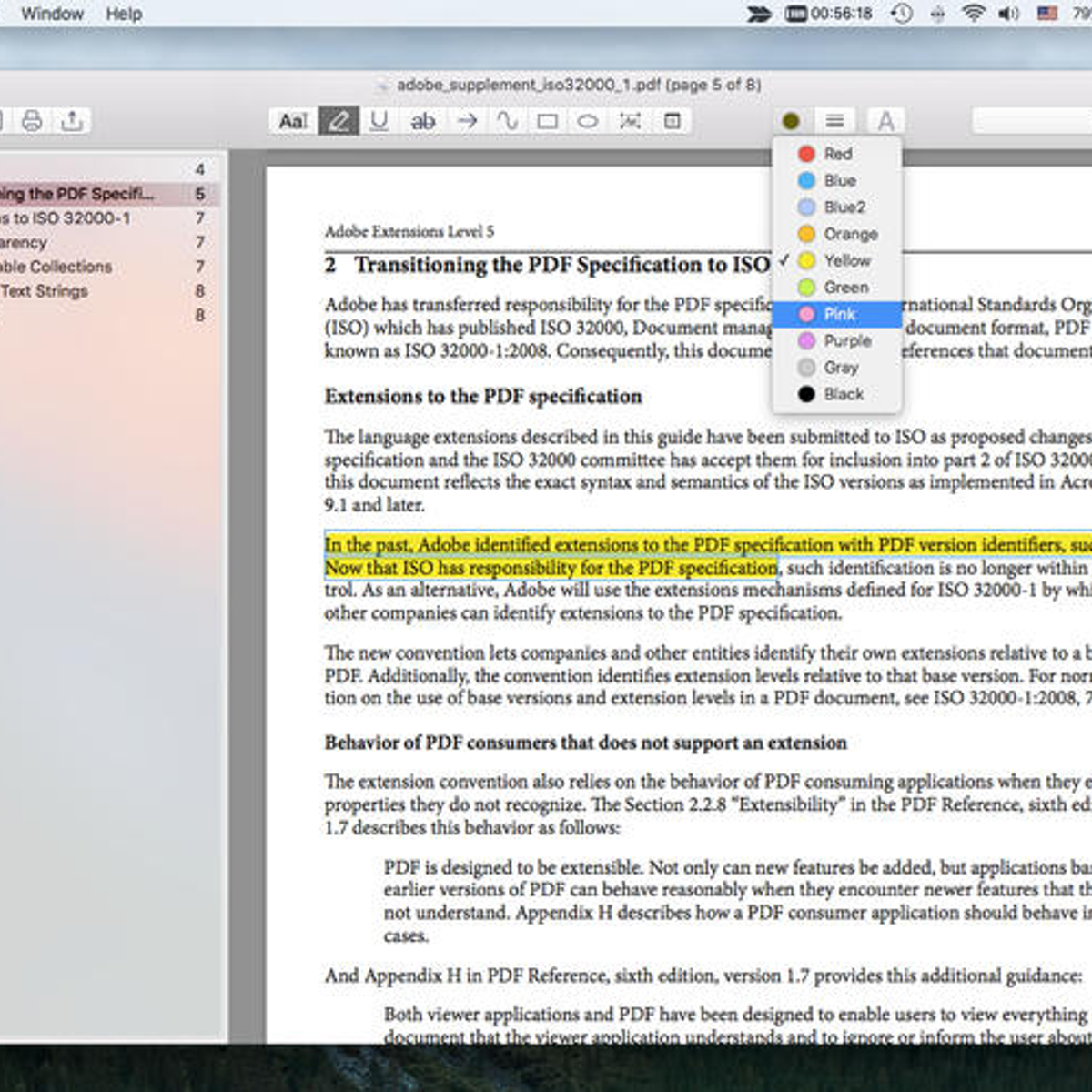This screenshot has width=1092, height=1092.
Task: Select the rectangle shape tool
Action: tap(548, 121)
